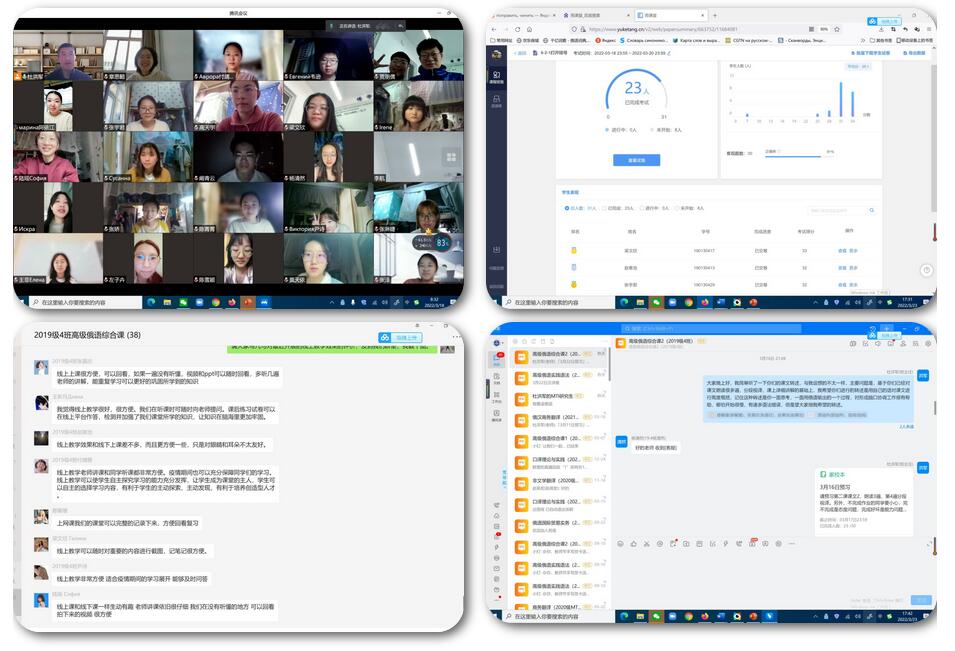Viewport: 955px width, 651px height.
Task: Open the group settings gear in the messenger chat header
Action: [x=928, y=343]
